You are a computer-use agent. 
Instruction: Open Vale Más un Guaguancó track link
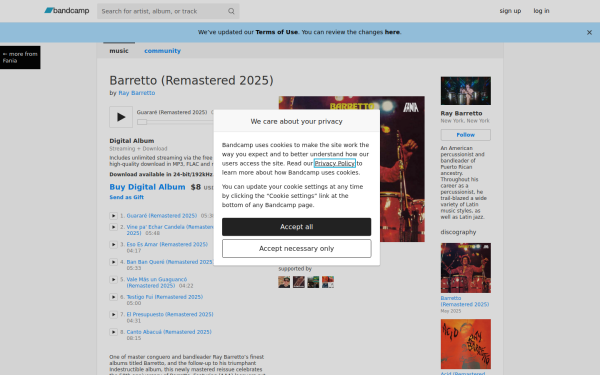pos(157,282)
